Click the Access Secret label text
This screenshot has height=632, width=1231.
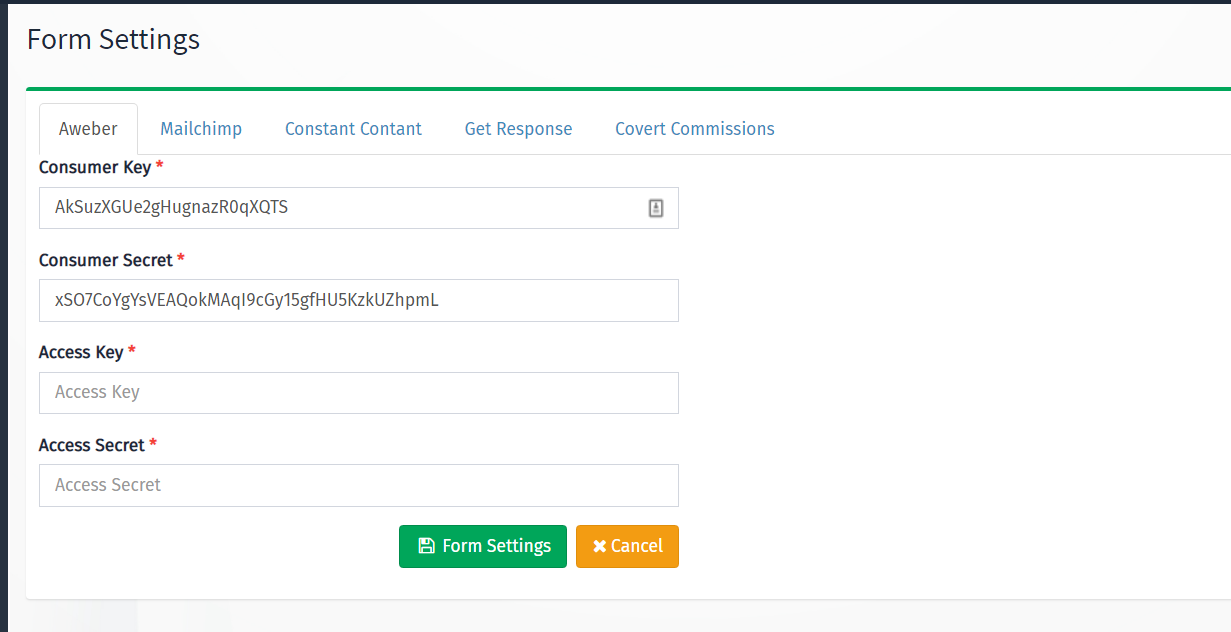coord(92,445)
